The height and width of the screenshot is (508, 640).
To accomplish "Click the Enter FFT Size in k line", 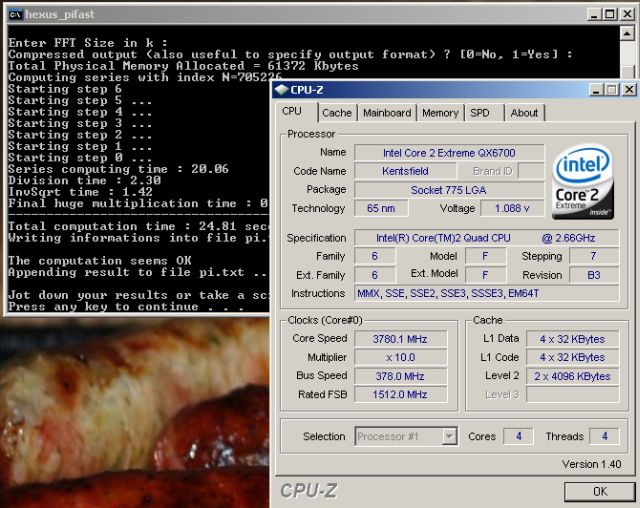I will click(88, 43).
